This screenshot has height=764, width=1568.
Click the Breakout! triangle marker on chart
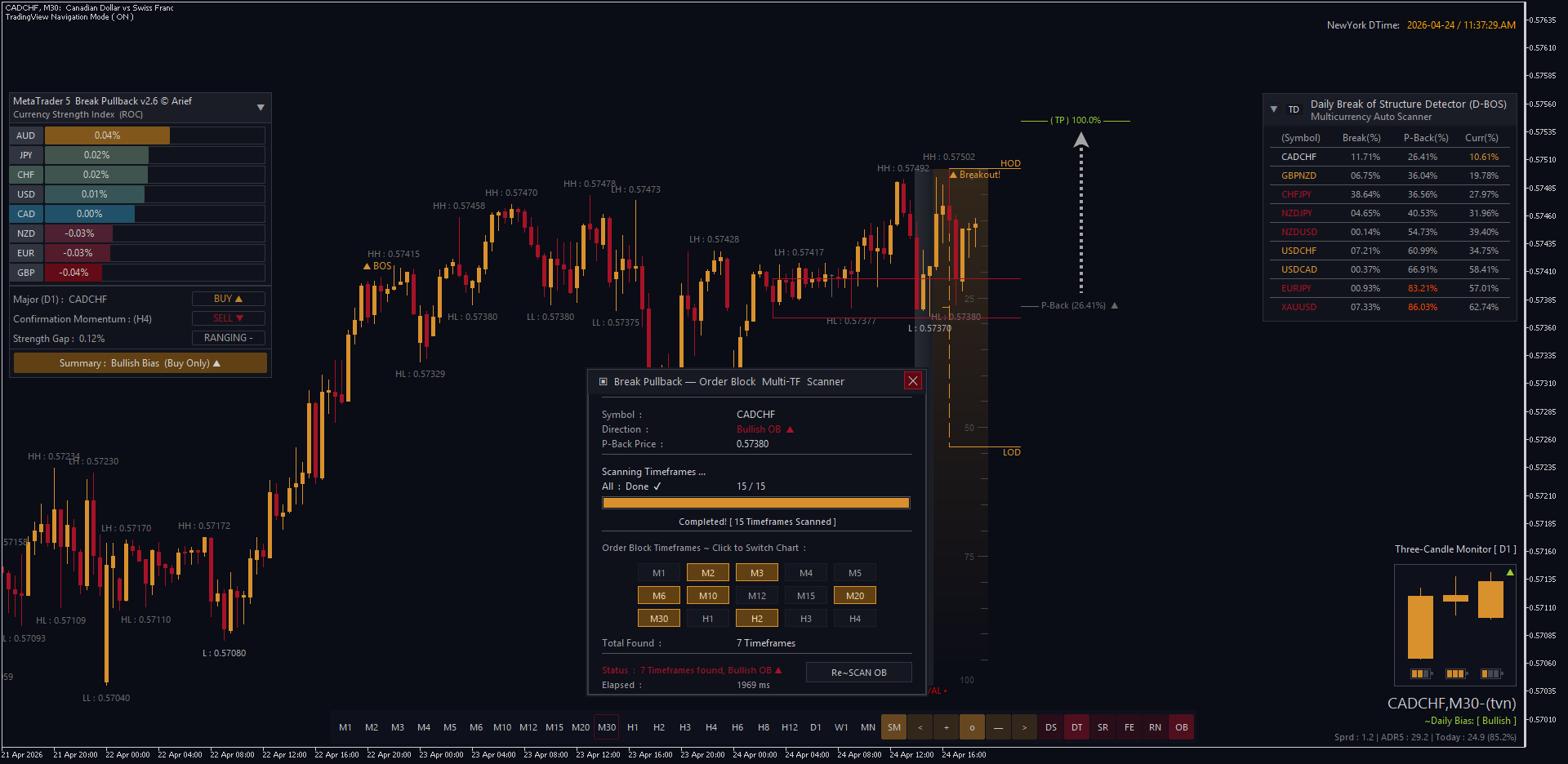pos(953,175)
